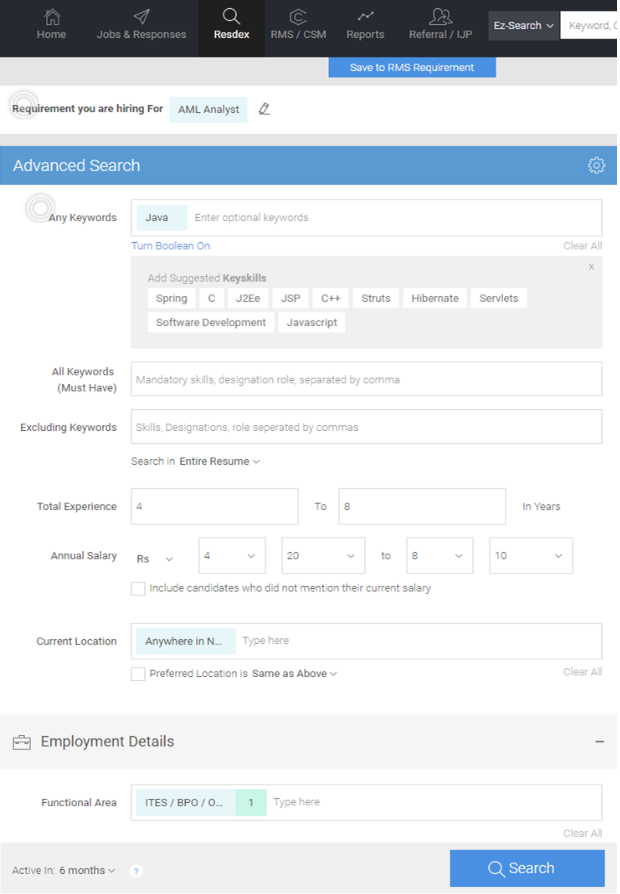
Task: Add suggested keyskill Javascript
Action: (x=311, y=322)
